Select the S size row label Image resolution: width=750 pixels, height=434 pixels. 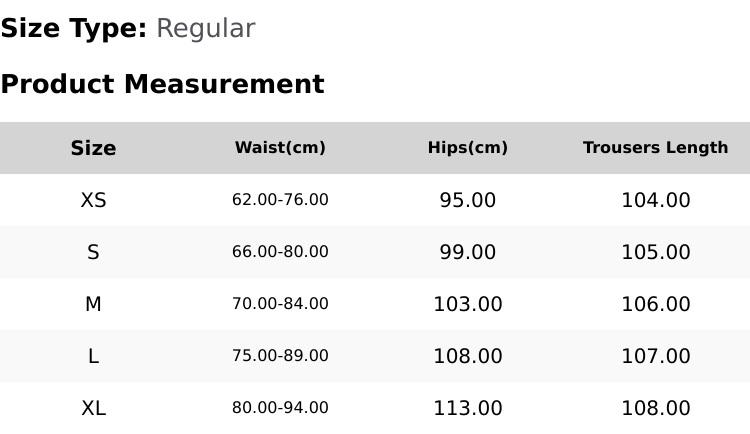coord(93,252)
